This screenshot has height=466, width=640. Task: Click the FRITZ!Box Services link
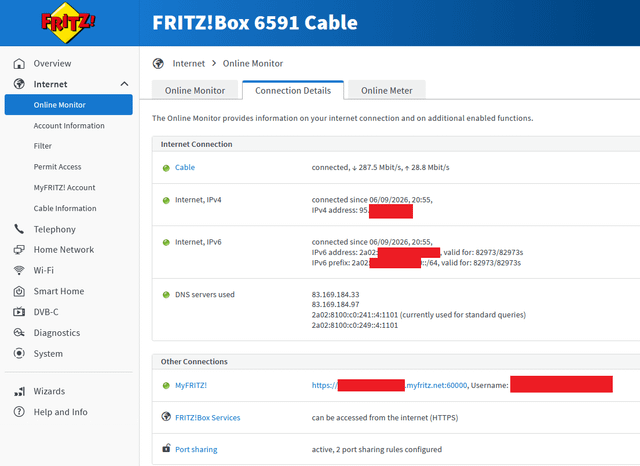207,417
